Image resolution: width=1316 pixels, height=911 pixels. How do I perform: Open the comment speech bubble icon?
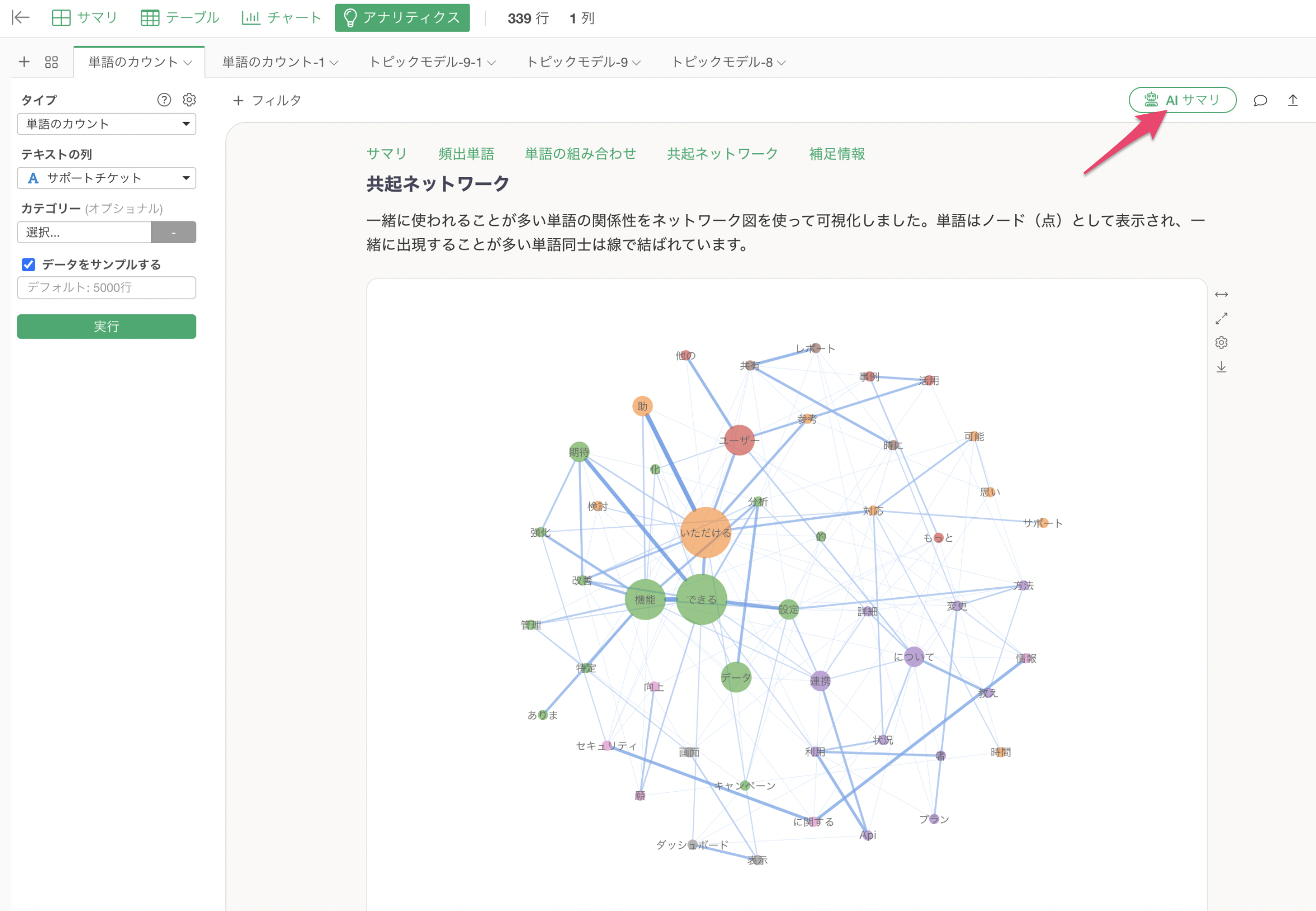pos(1260,100)
